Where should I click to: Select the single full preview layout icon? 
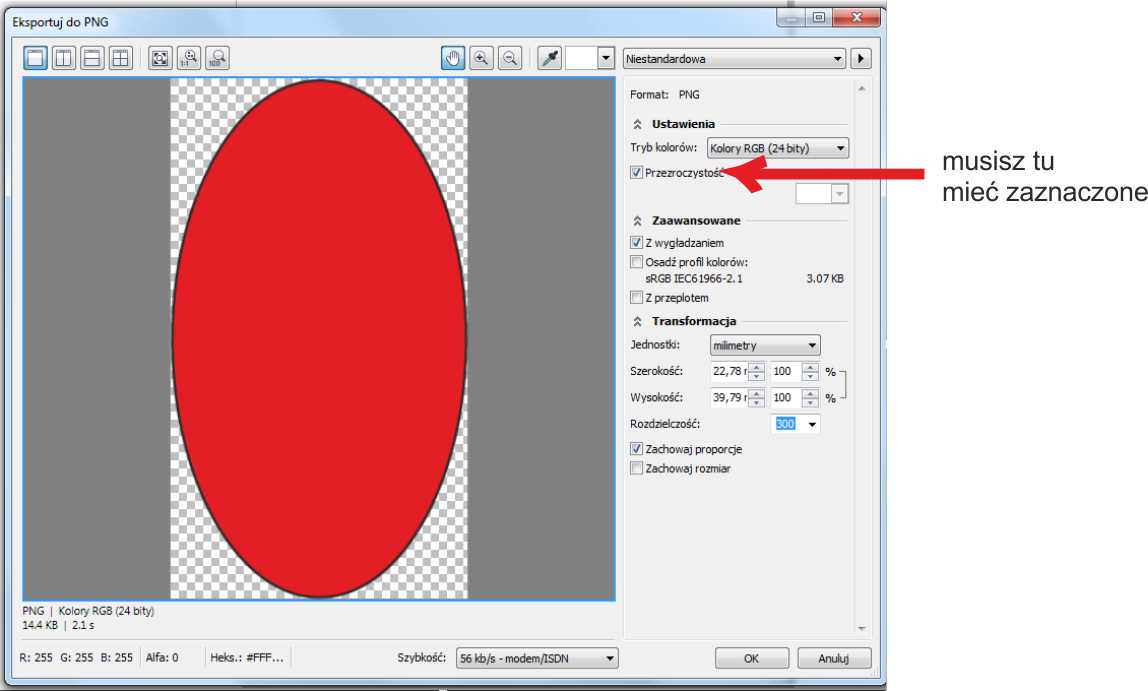tap(36, 59)
